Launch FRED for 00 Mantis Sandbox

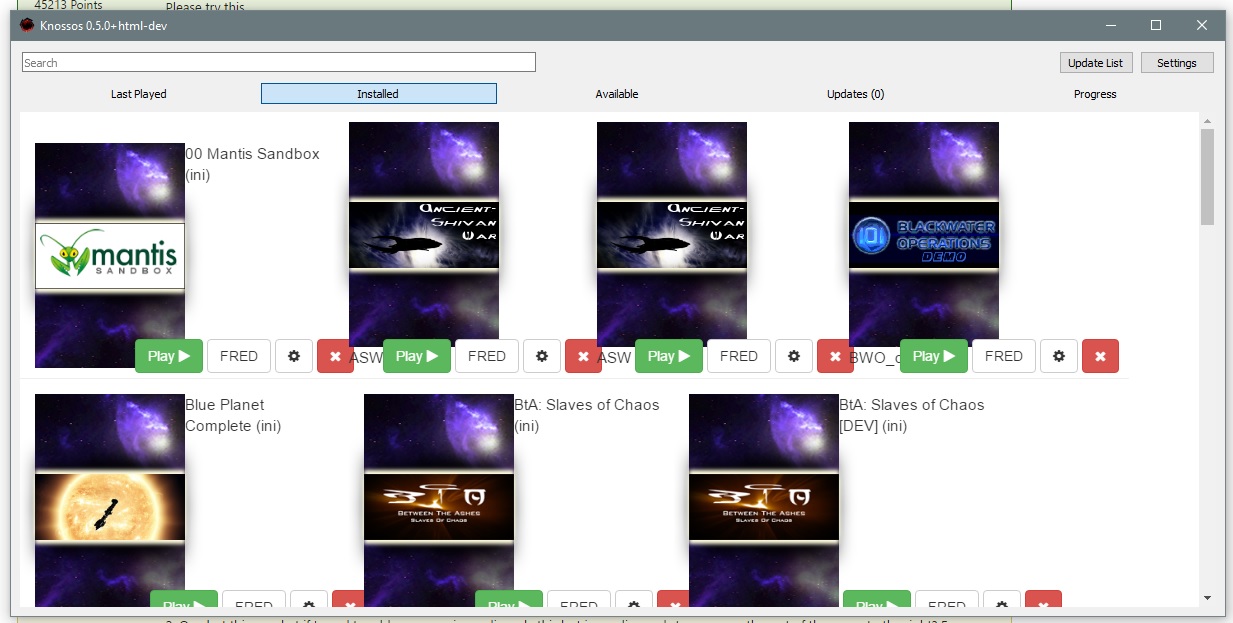tap(239, 356)
